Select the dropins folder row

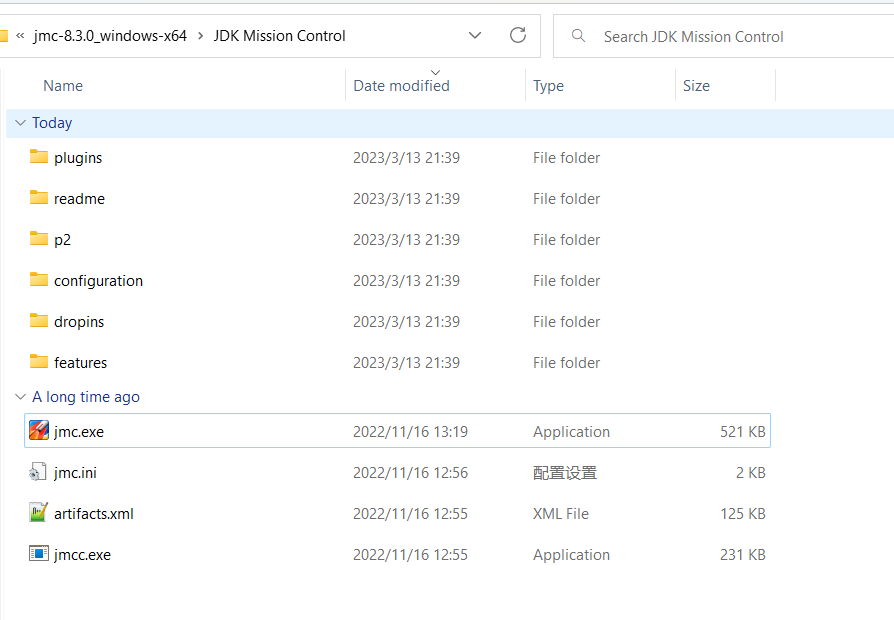pos(397,322)
